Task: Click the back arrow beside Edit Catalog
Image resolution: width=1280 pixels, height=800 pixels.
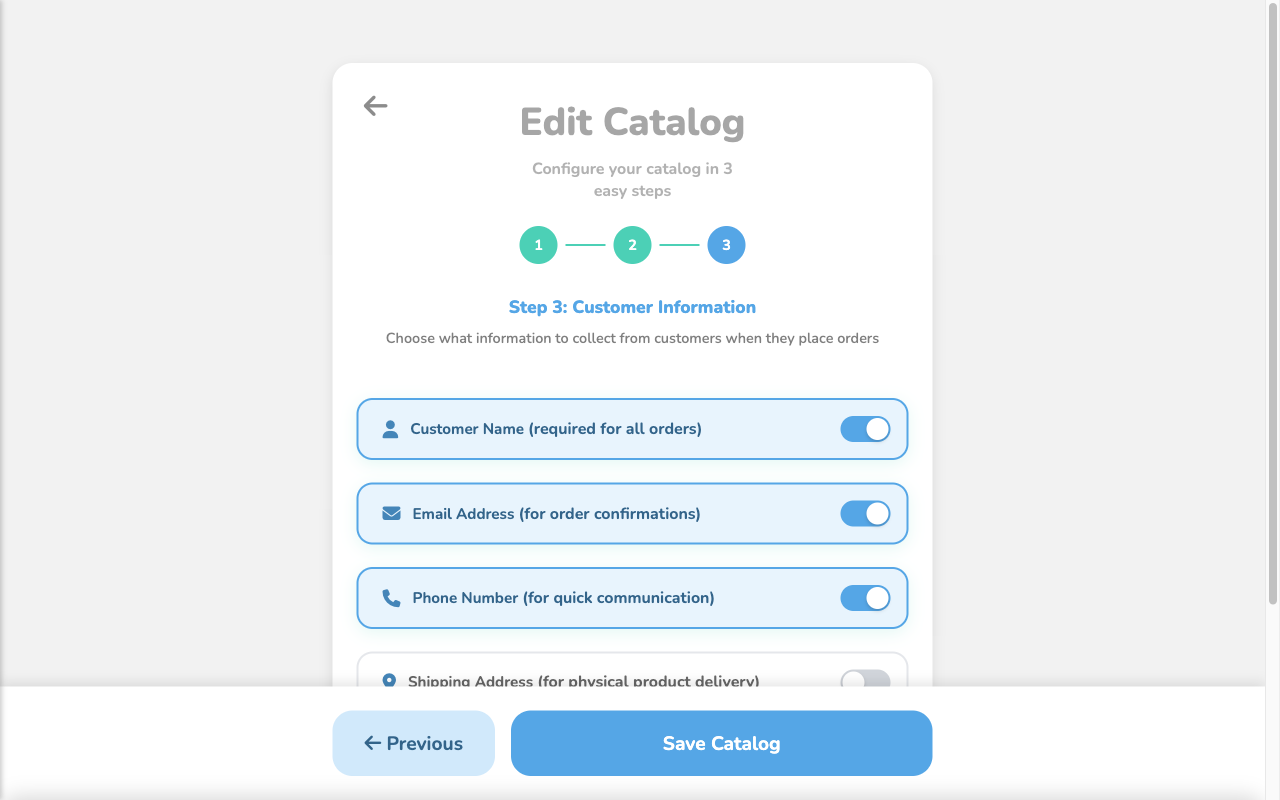Action: 375,106
